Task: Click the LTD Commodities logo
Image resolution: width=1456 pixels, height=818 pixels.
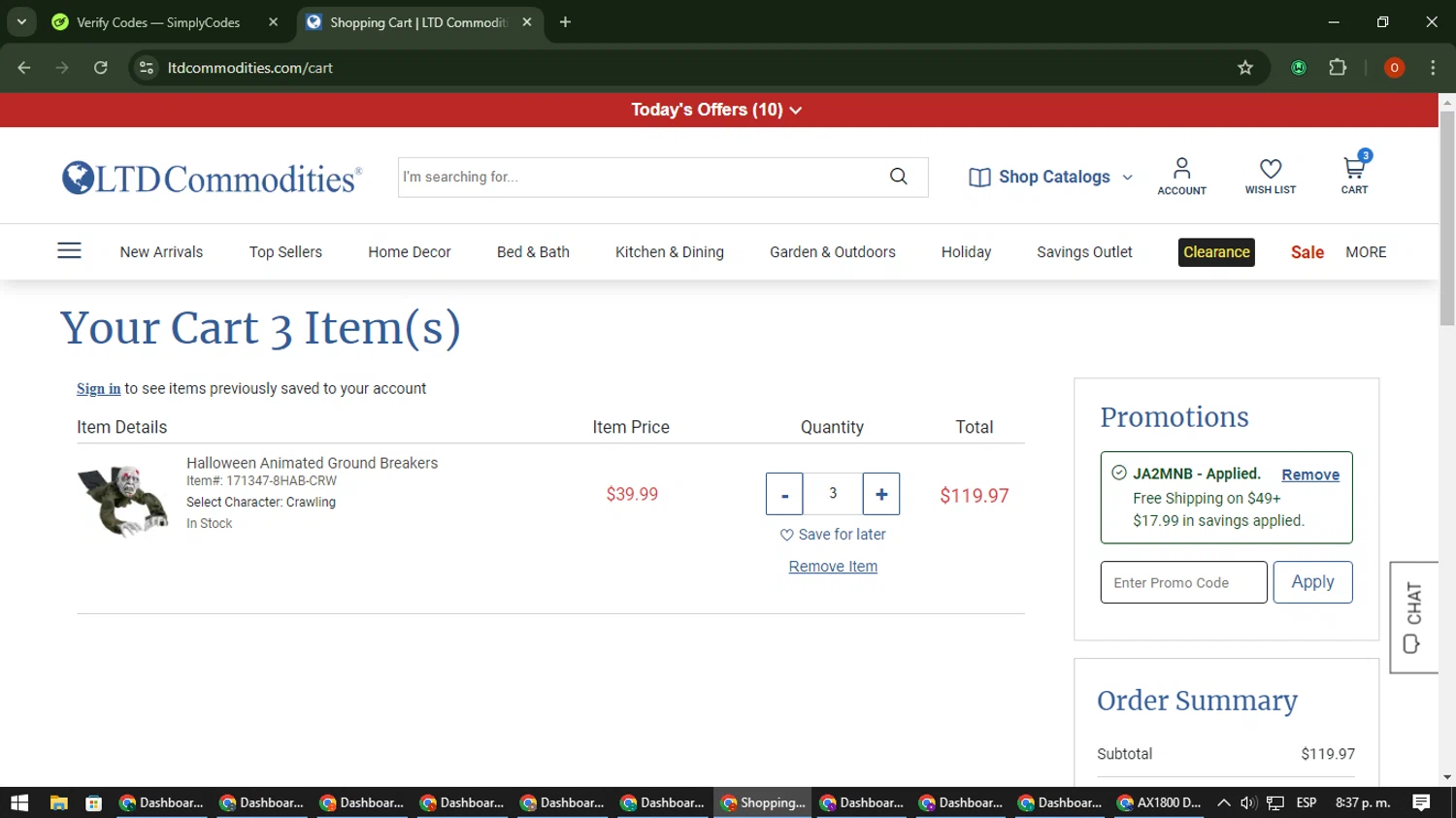Action: click(213, 179)
